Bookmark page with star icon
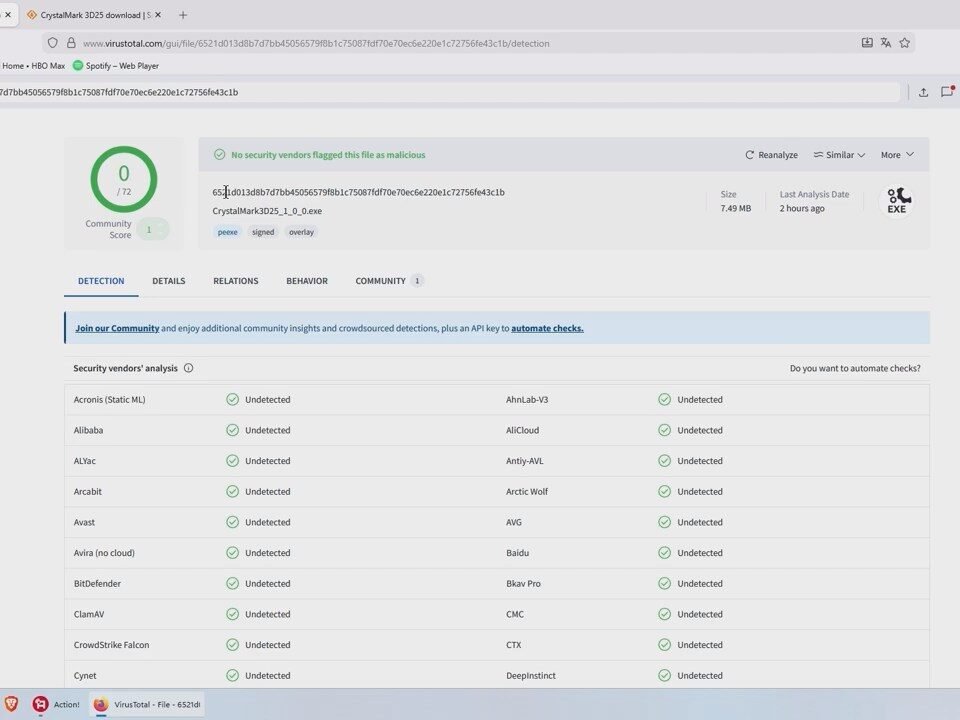Image resolution: width=960 pixels, height=720 pixels. click(x=904, y=43)
